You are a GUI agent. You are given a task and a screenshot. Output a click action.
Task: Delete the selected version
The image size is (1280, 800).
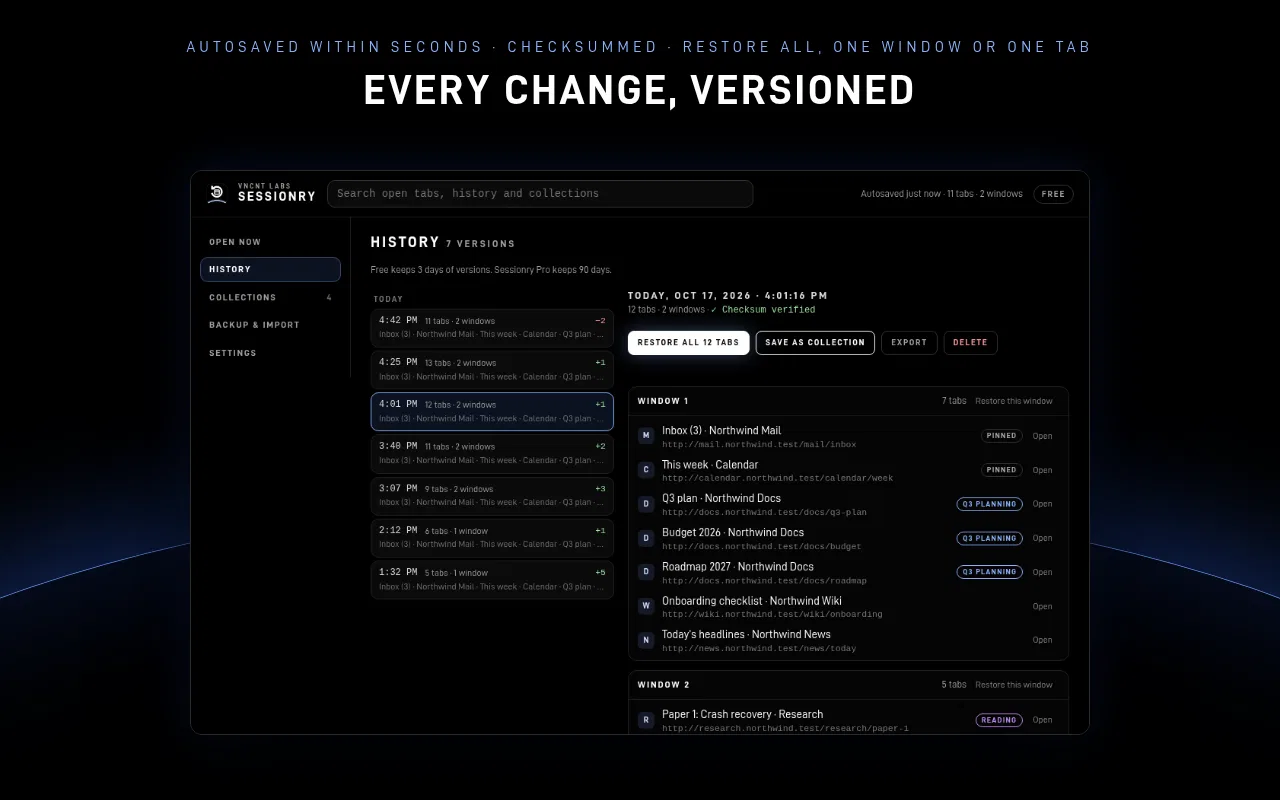point(970,343)
